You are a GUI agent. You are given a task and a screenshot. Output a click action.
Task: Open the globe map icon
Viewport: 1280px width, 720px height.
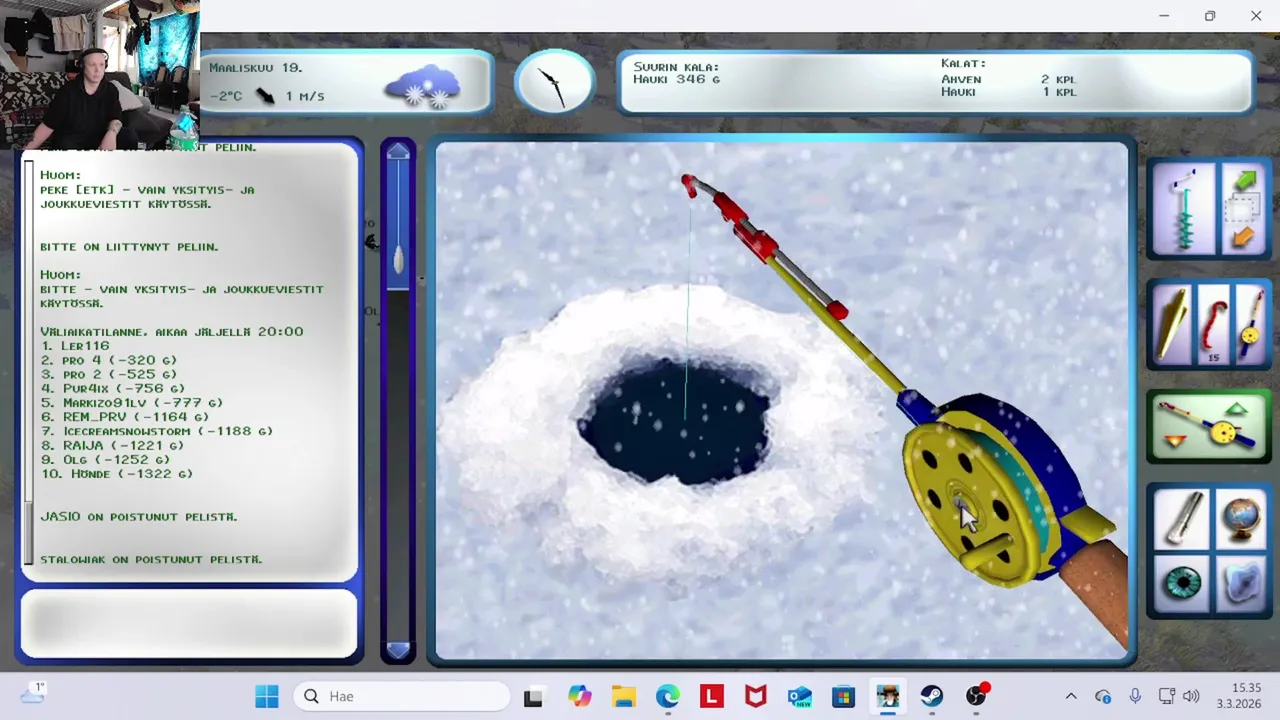1241,518
